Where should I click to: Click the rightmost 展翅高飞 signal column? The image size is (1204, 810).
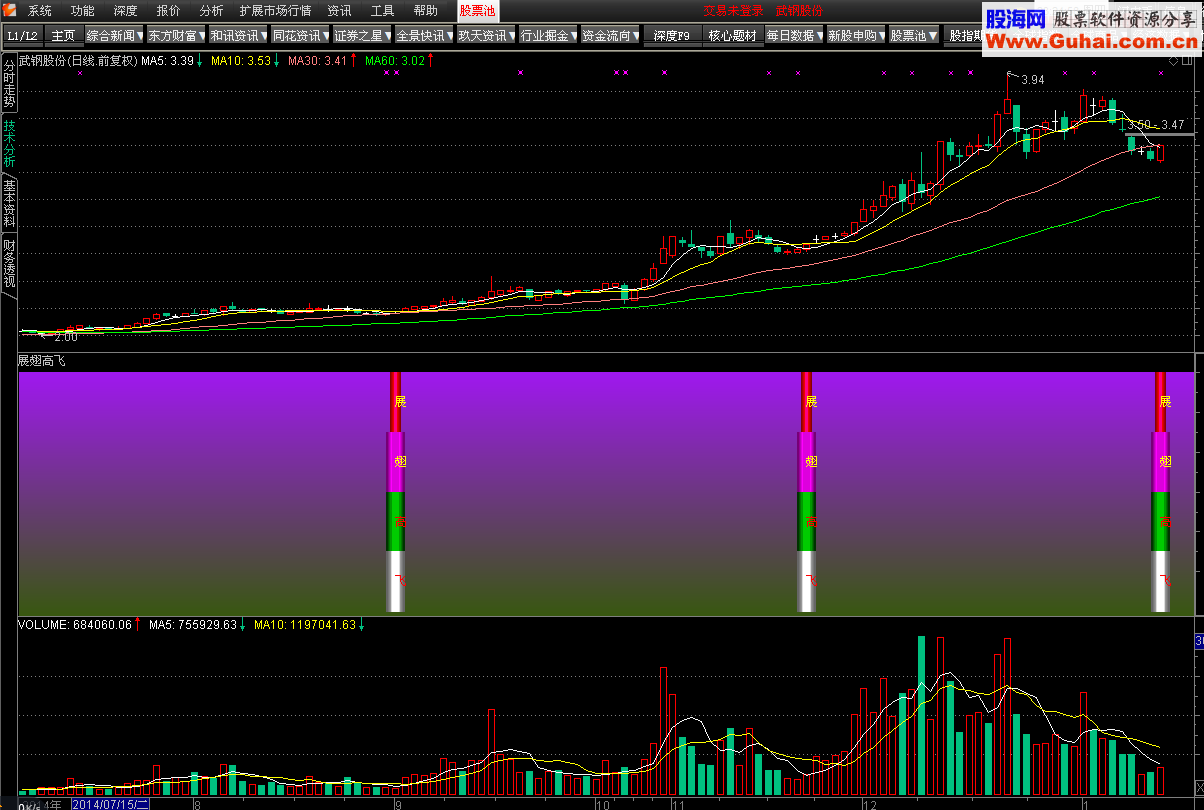[1161, 492]
